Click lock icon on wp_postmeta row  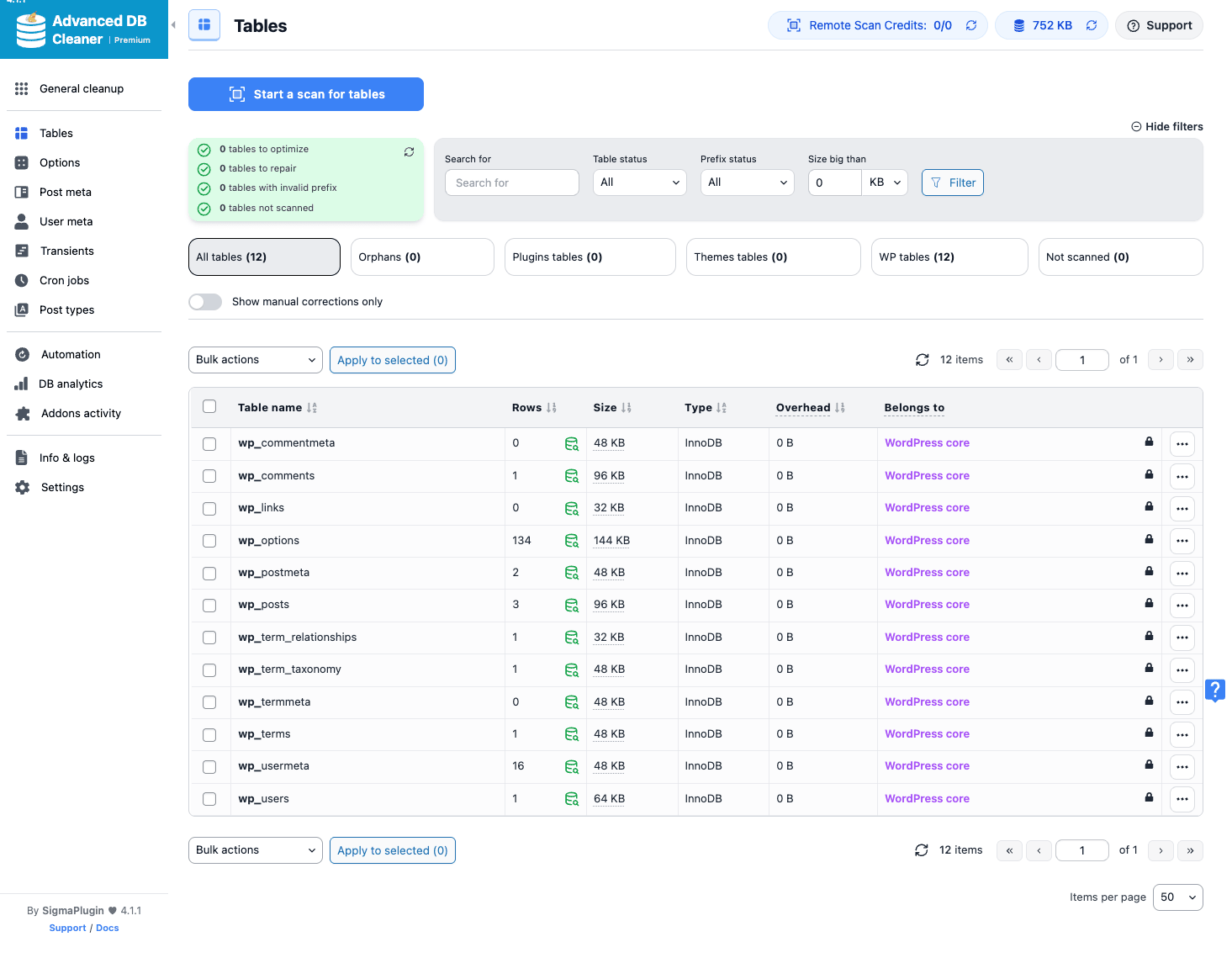(x=1149, y=571)
